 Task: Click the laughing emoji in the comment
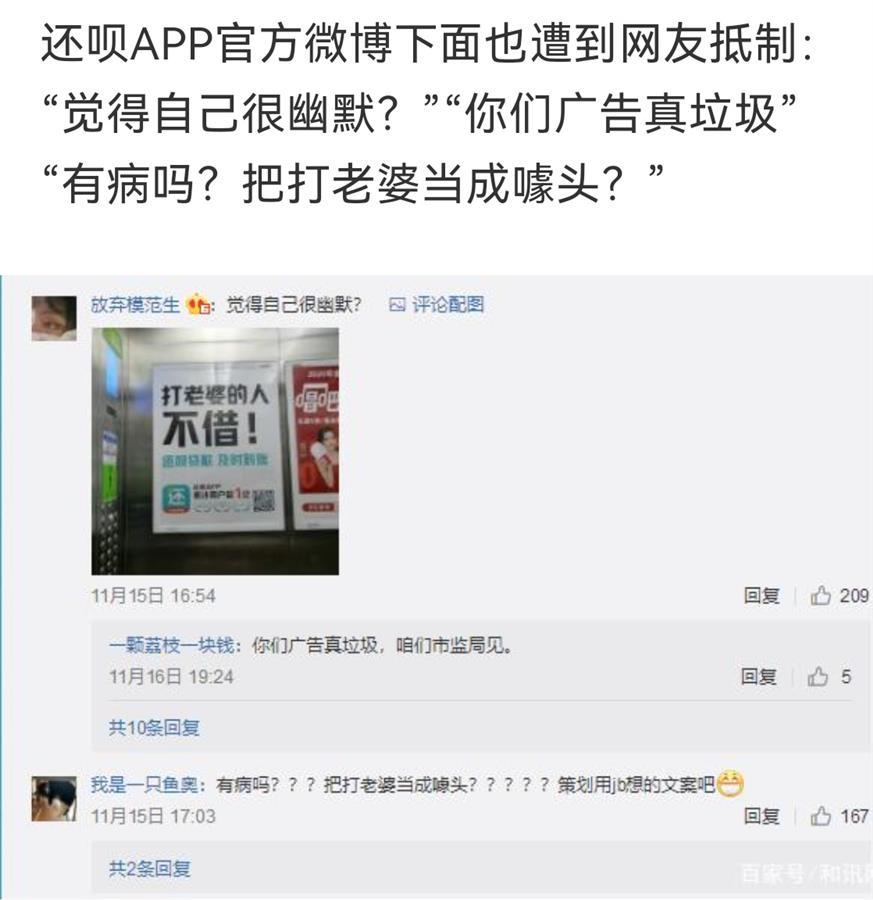point(730,783)
